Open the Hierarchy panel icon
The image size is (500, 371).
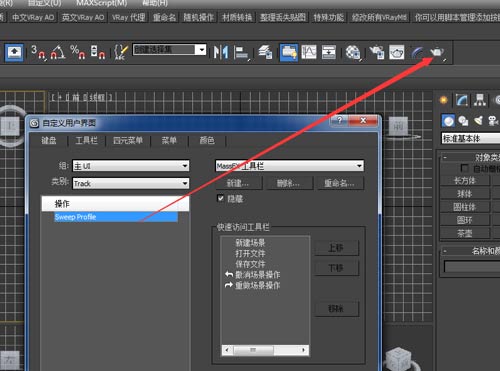coord(480,100)
